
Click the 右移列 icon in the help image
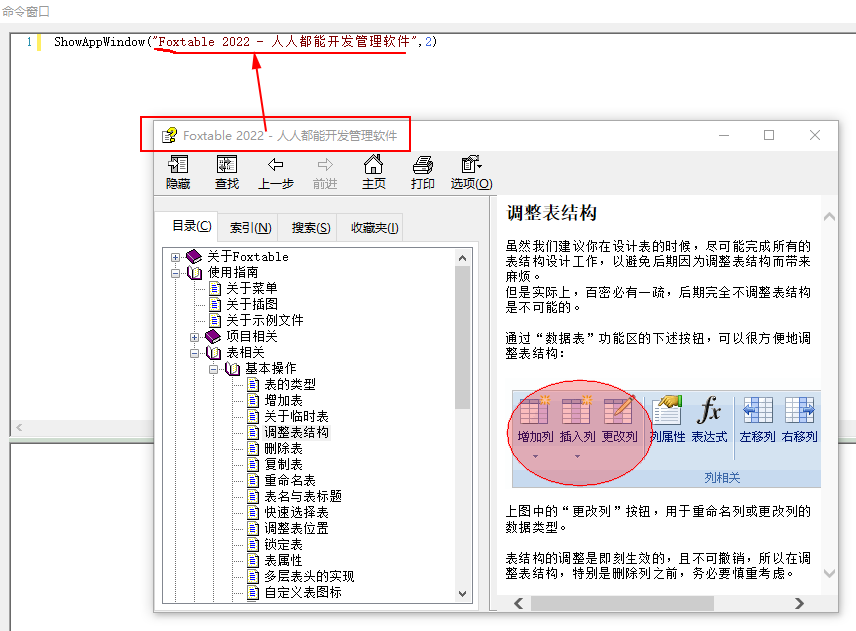coord(799,410)
